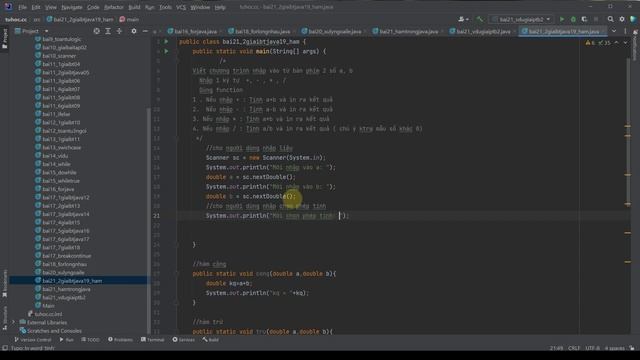Viewport: 640px width, 360px height.
Task: Open Build tool window button
Action: point(211,340)
